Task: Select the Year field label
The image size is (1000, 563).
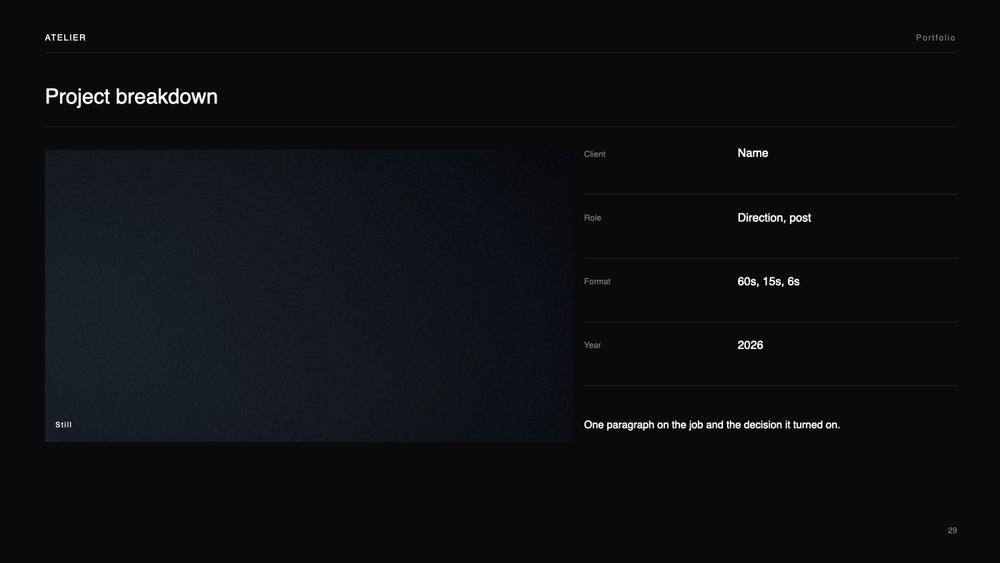Action: click(592, 345)
